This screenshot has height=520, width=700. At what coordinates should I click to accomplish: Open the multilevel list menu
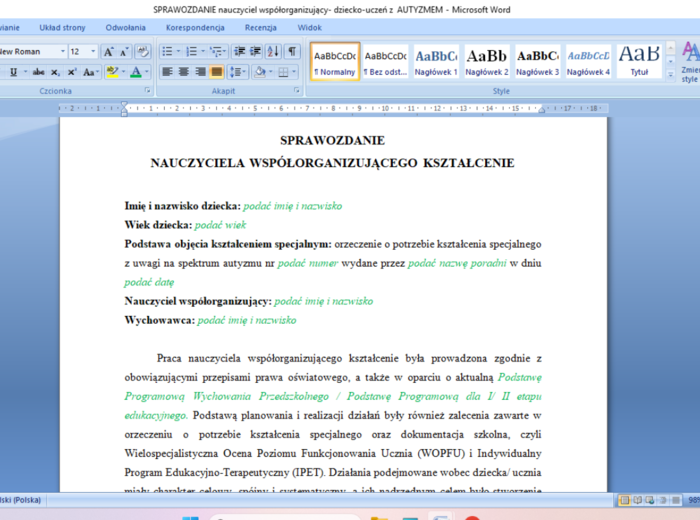218,52
